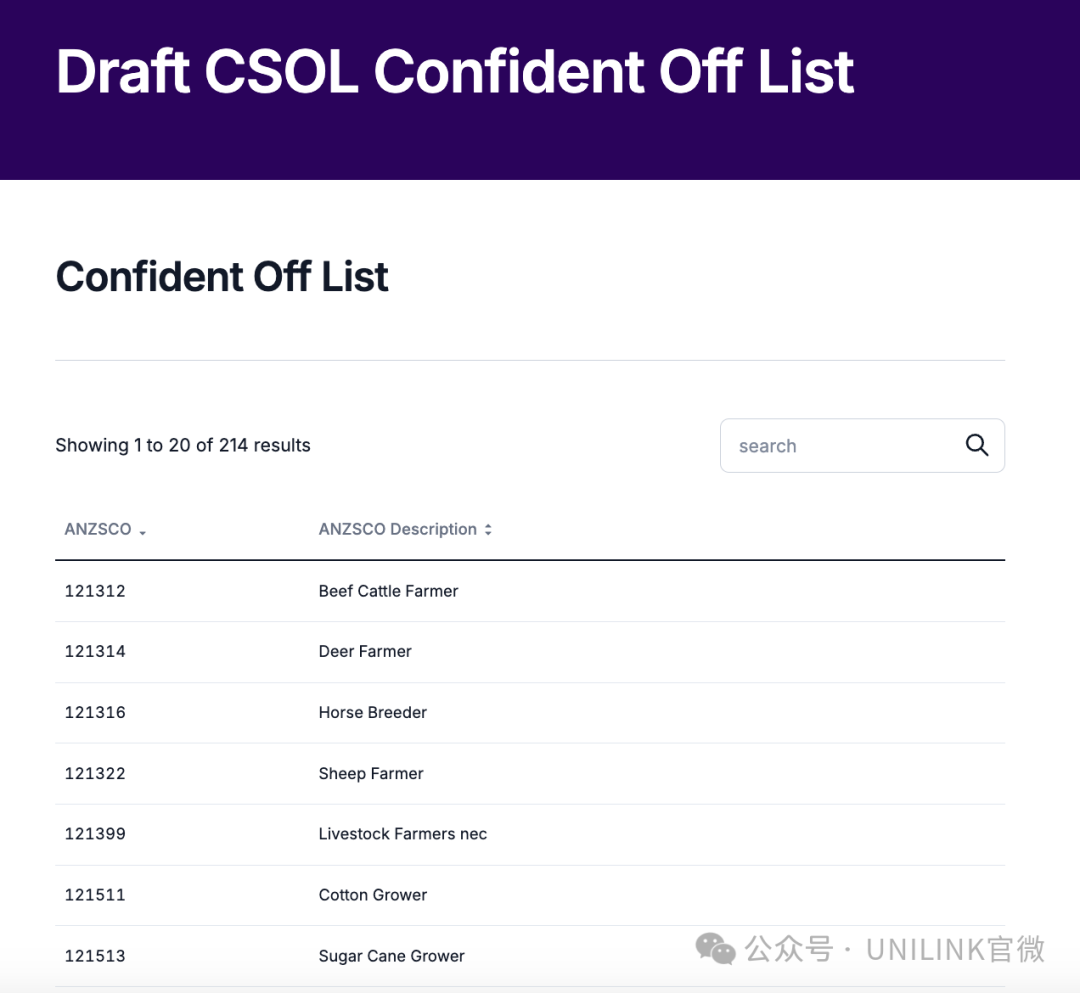
Task: Click the Confident Off List heading
Action: coord(222,277)
